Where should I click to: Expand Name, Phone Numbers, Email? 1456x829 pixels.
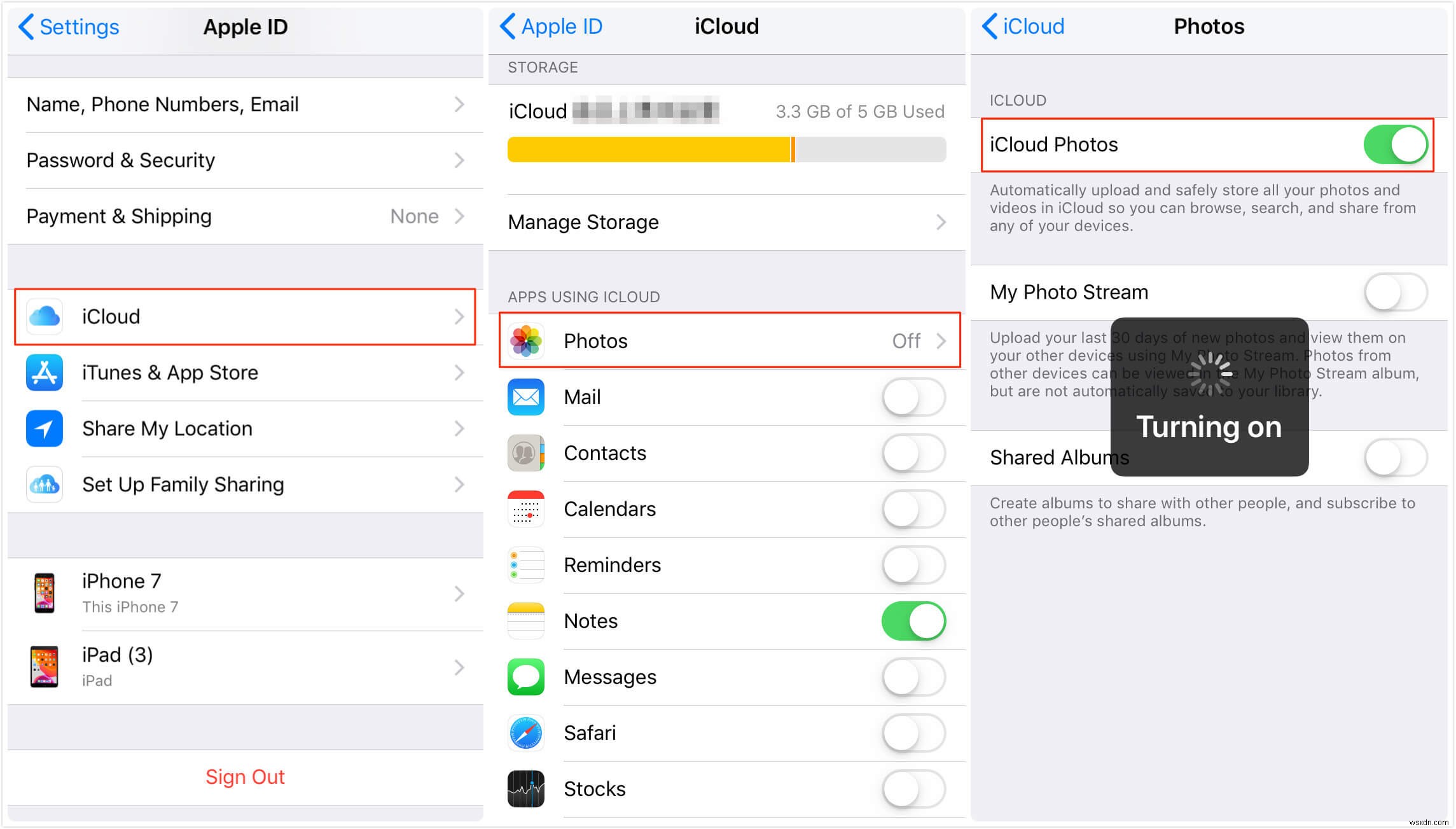[x=244, y=103]
